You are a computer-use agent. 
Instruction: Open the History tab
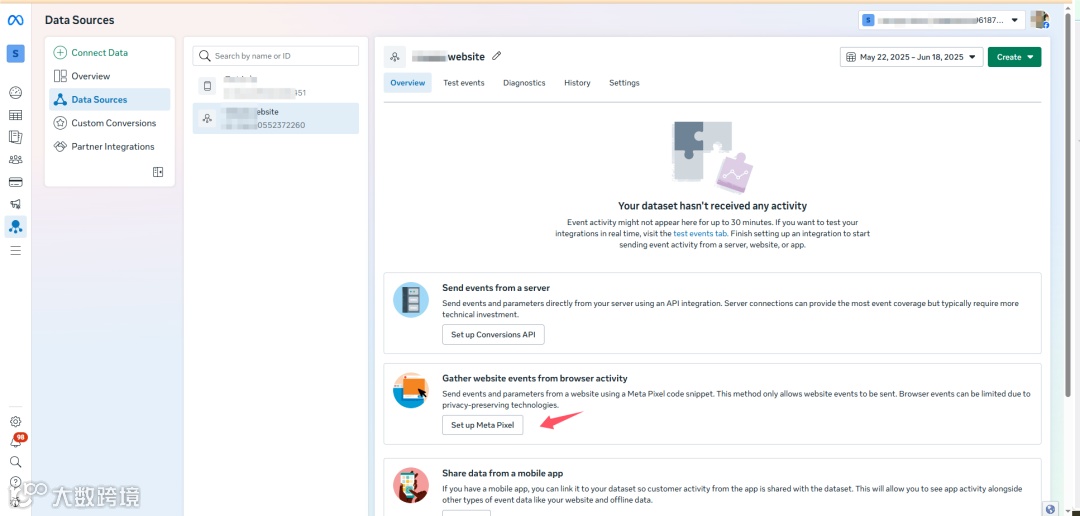[x=577, y=83]
